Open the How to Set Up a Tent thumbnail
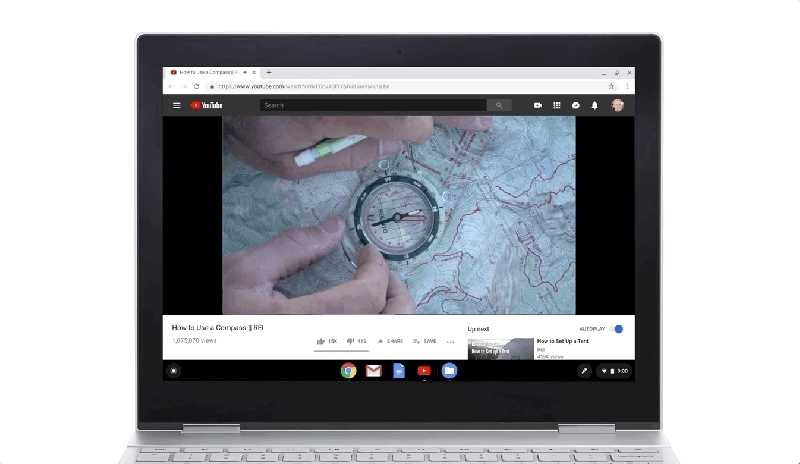Viewport: 800px width, 464px height. coord(501,349)
